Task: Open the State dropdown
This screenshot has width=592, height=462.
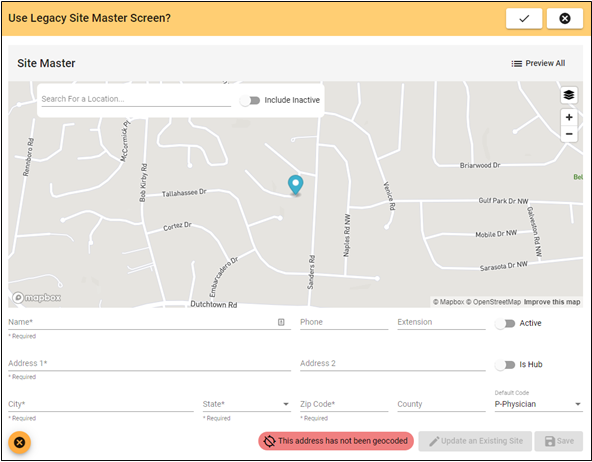Action: tap(247, 404)
